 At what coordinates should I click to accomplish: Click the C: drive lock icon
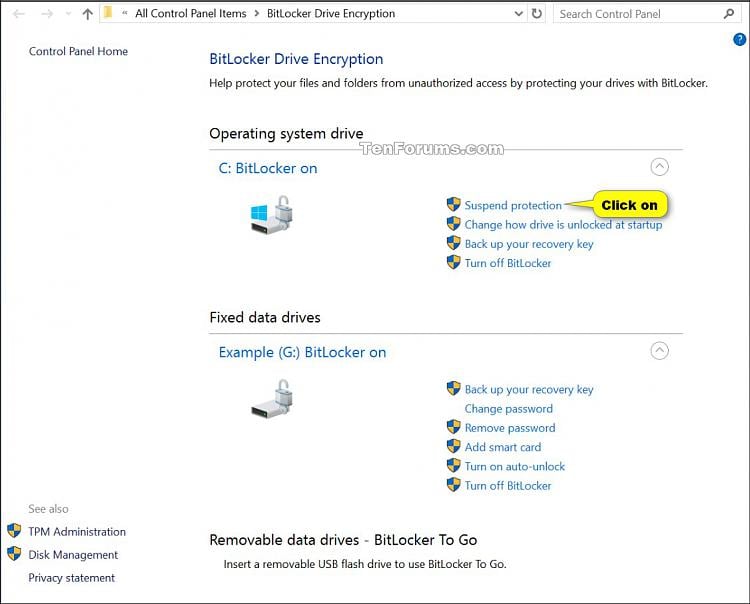coord(272,214)
